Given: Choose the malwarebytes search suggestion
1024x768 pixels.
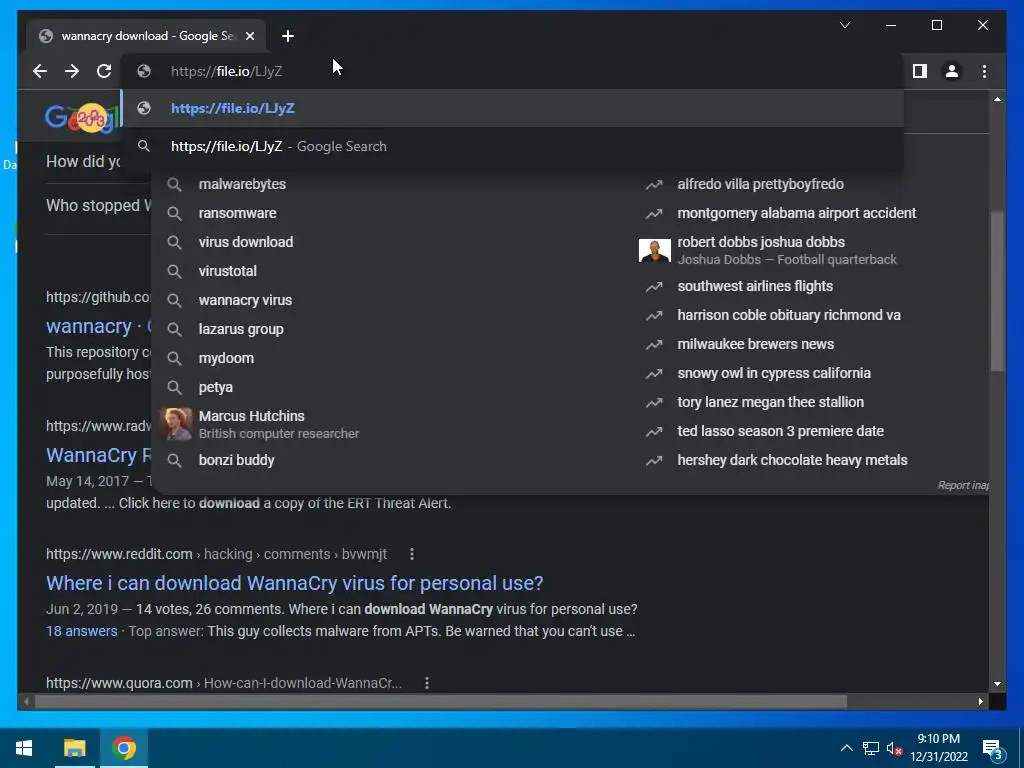Looking at the screenshot, I should tap(242, 184).
